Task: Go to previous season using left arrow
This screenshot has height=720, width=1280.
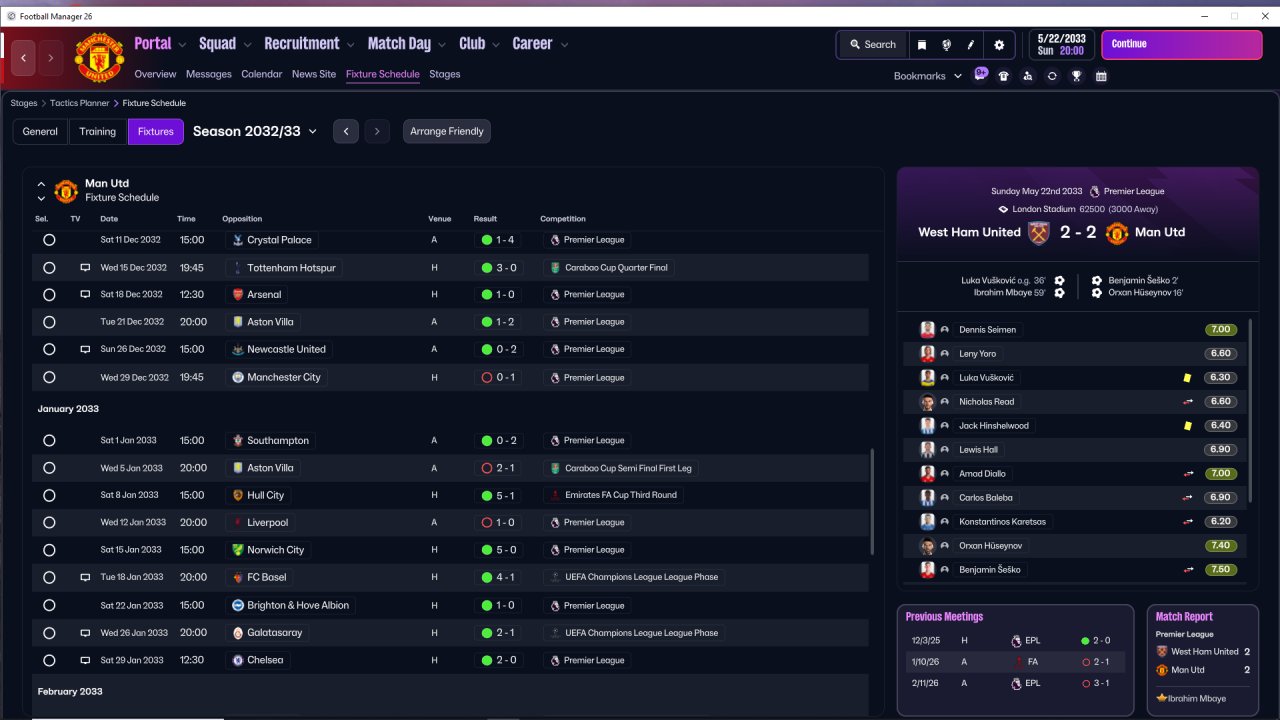Action: 346,132
